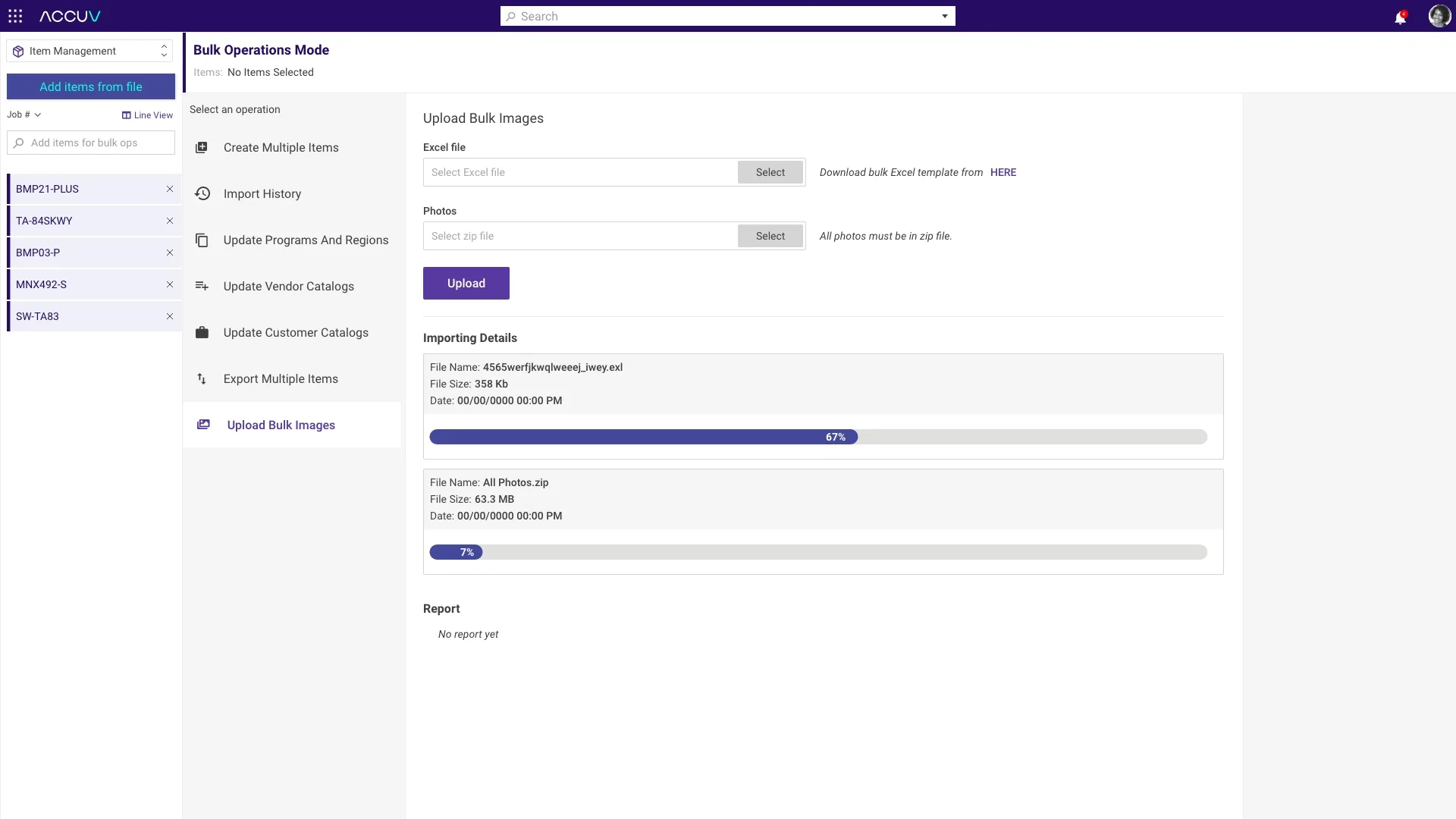
Task: Download template via HERE link
Action: tap(1003, 172)
